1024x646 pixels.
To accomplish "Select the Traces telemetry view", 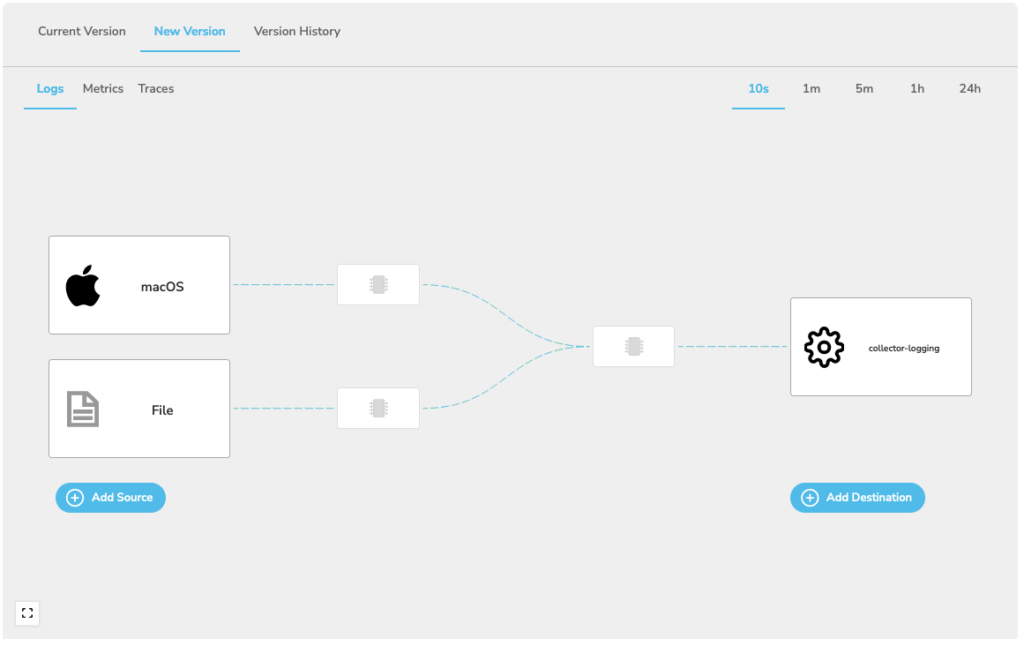I will 155,88.
